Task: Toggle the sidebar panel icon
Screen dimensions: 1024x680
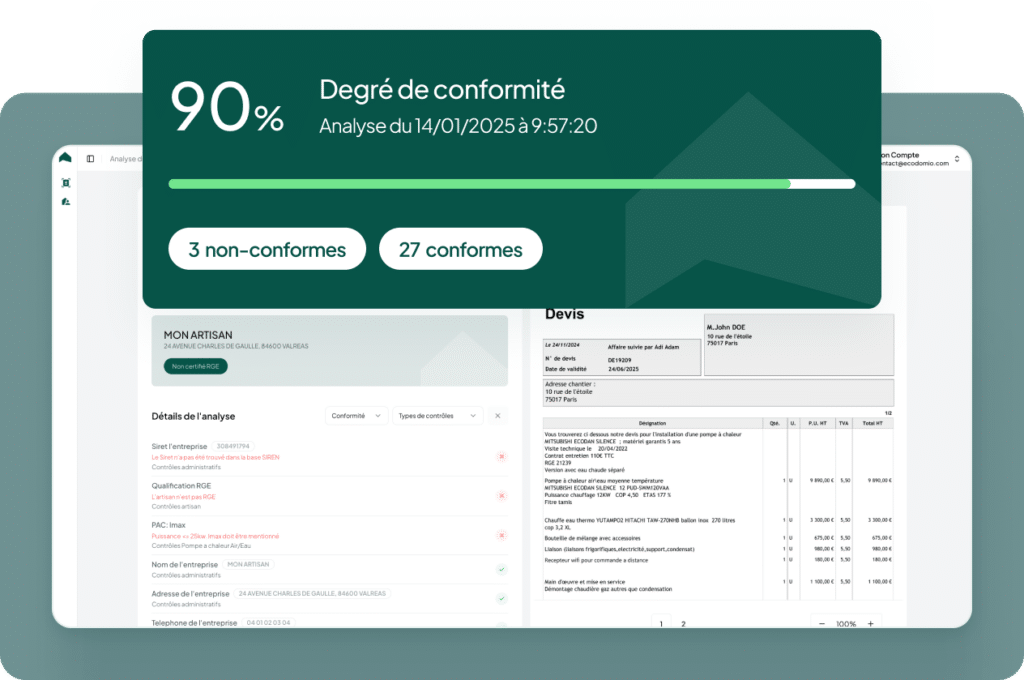Action: (x=90, y=158)
